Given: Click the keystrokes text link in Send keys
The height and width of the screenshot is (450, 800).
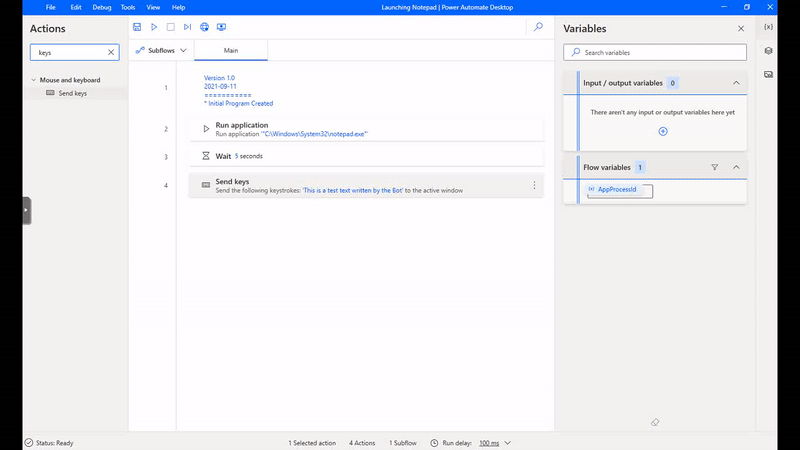Looking at the screenshot, I should [x=353, y=190].
